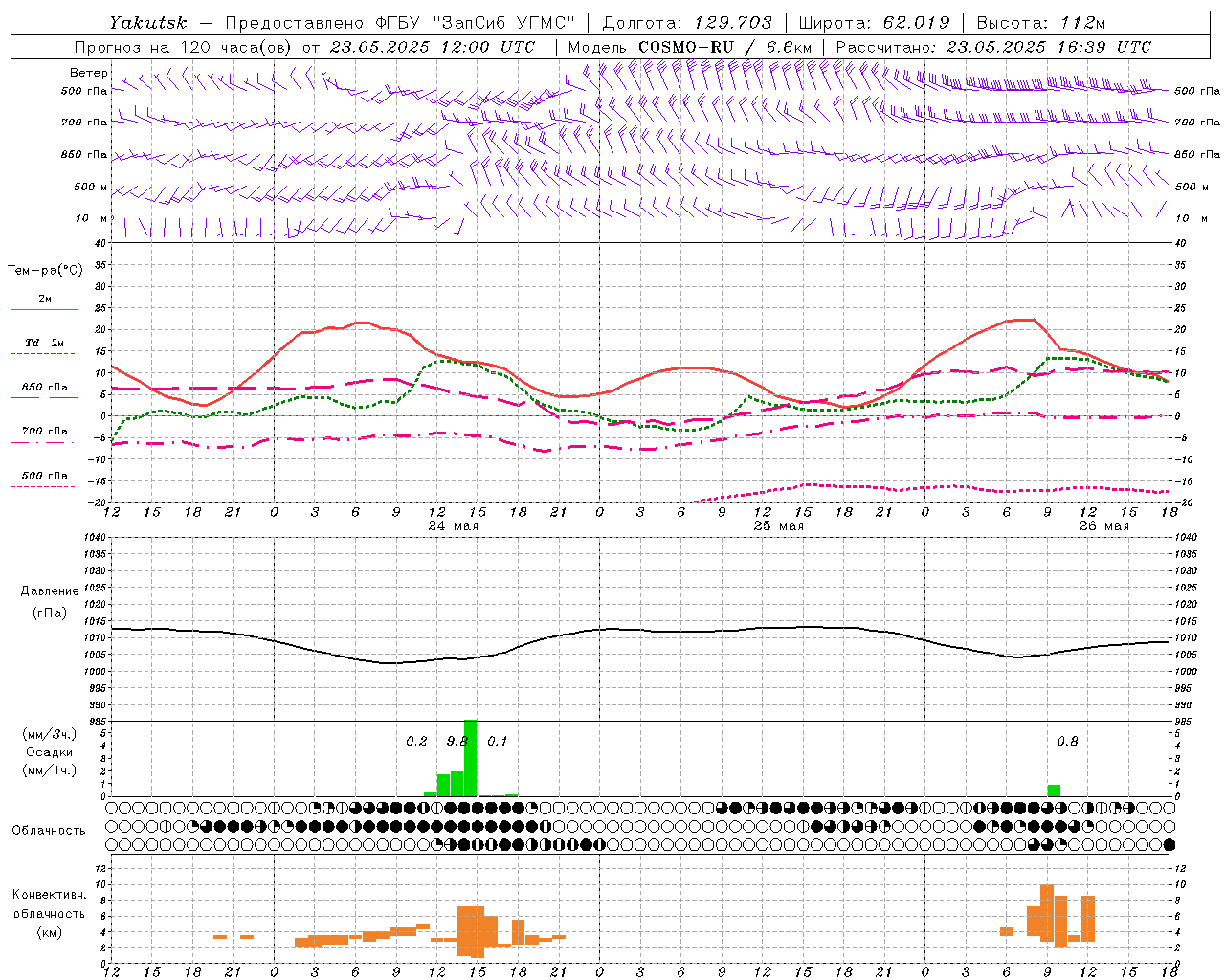Screen dimensions: 1225x980
Task: Select the Осадки precipitation label
Action: coord(50,752)
